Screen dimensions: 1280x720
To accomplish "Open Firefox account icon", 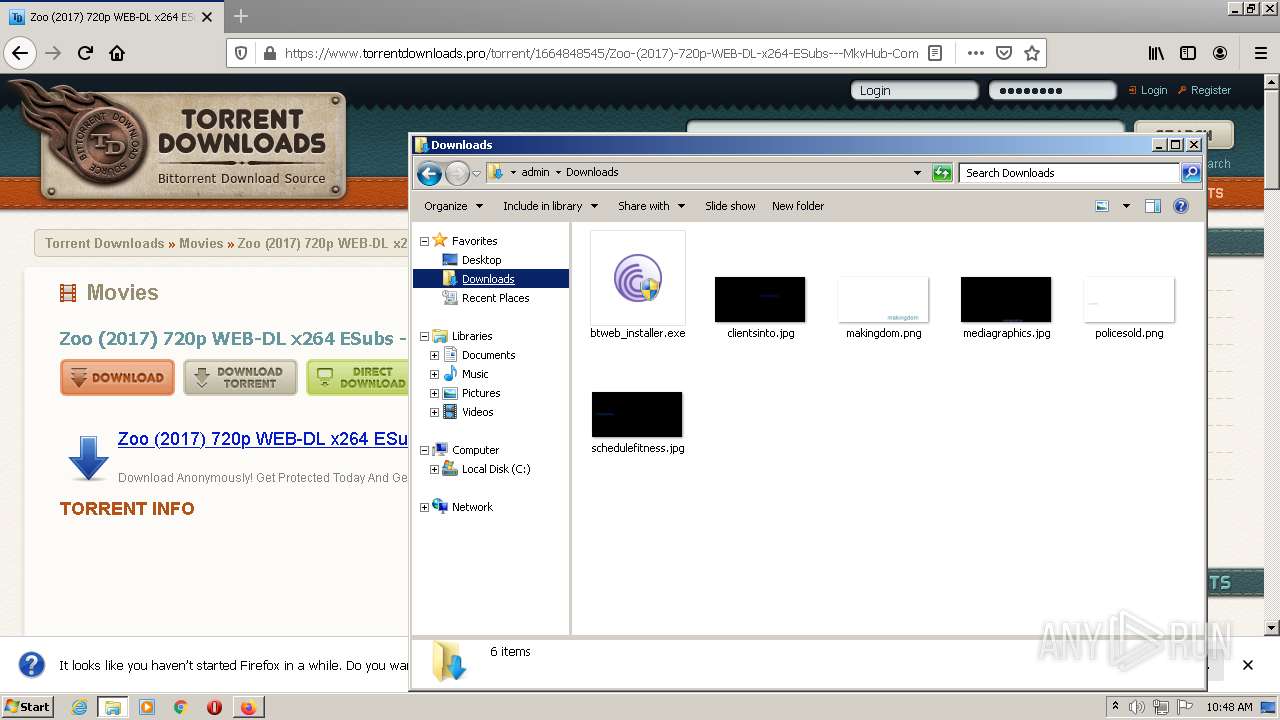I will click(x=1220, y=53).
